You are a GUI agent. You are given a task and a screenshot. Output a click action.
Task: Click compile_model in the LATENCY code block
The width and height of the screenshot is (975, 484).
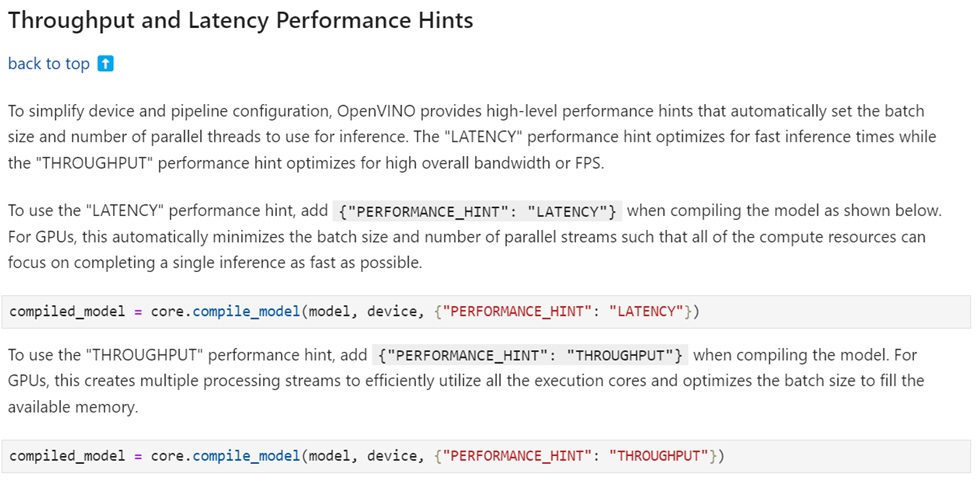click(x=247, y=311)
